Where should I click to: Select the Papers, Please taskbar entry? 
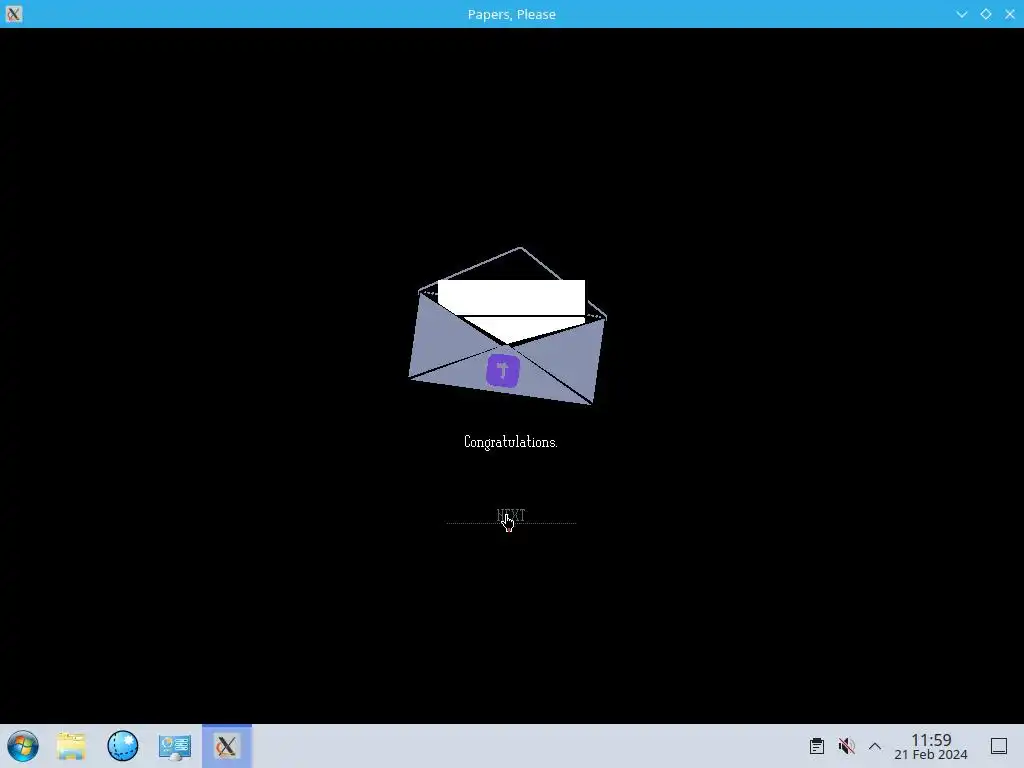point(227,746)
